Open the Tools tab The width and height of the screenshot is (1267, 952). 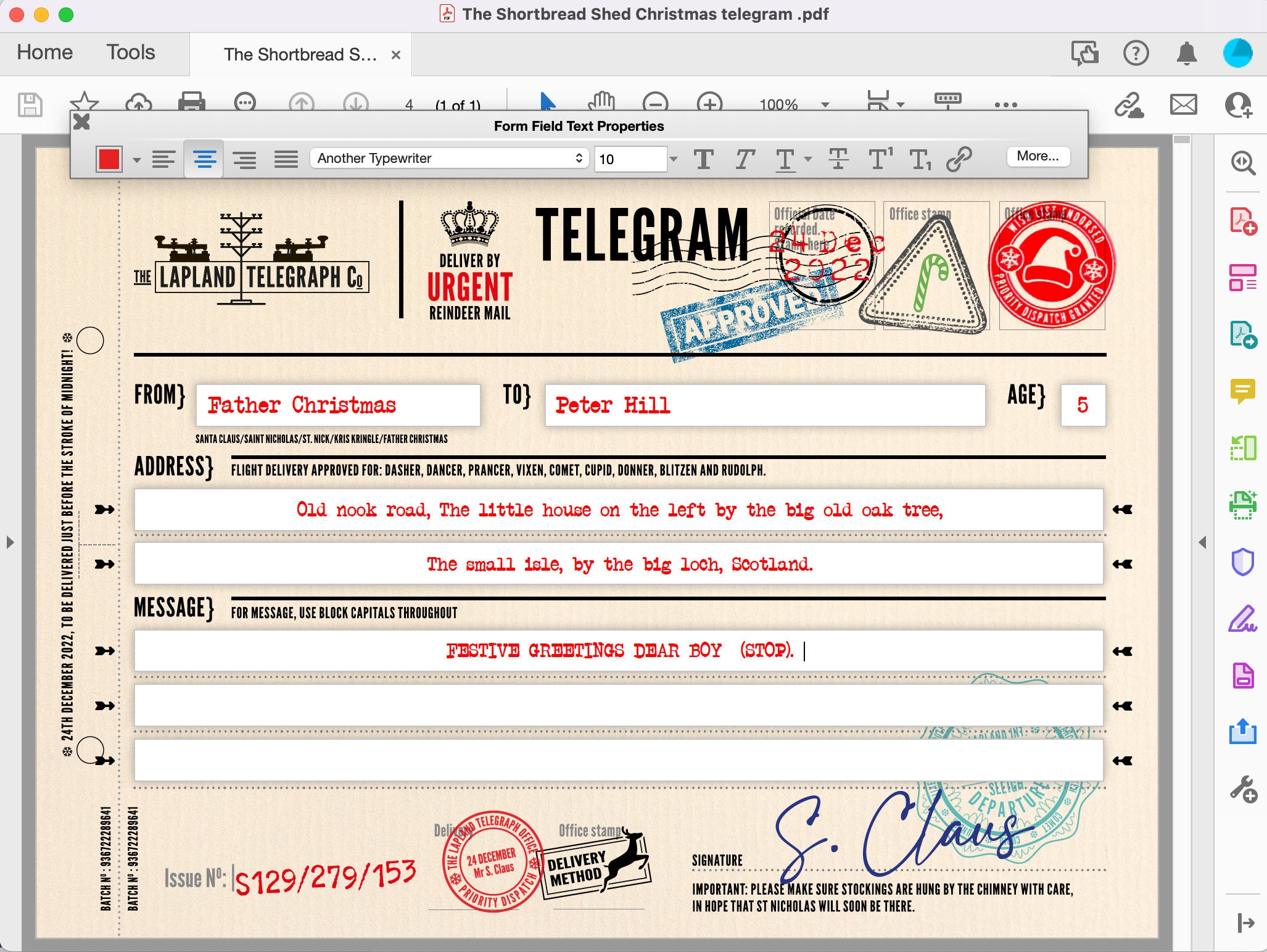130,52
